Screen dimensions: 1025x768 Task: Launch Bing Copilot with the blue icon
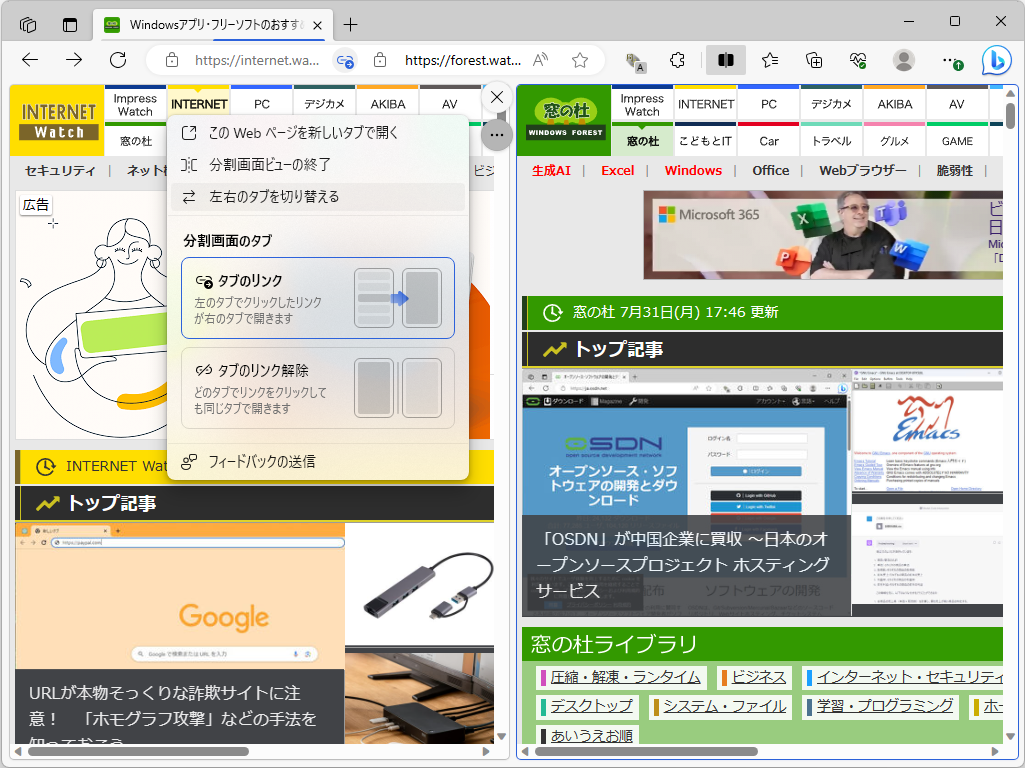click(996, 61)
